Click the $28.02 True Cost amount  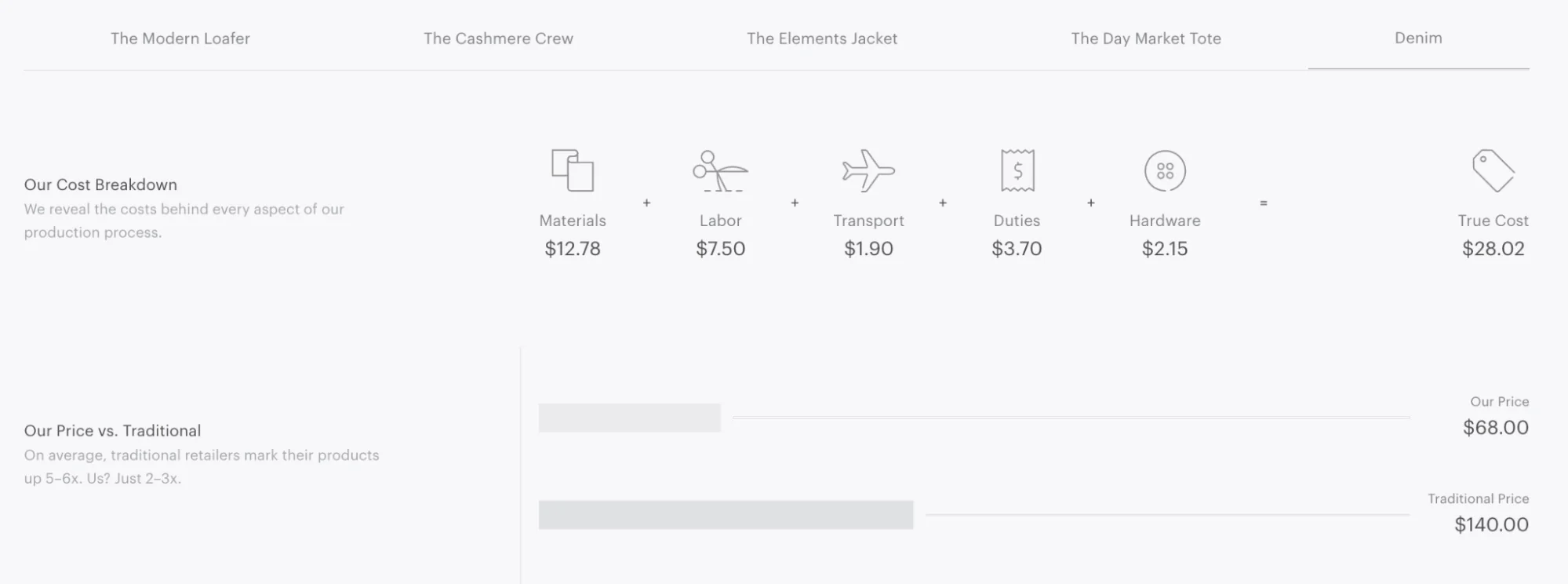click(1493, 249)
